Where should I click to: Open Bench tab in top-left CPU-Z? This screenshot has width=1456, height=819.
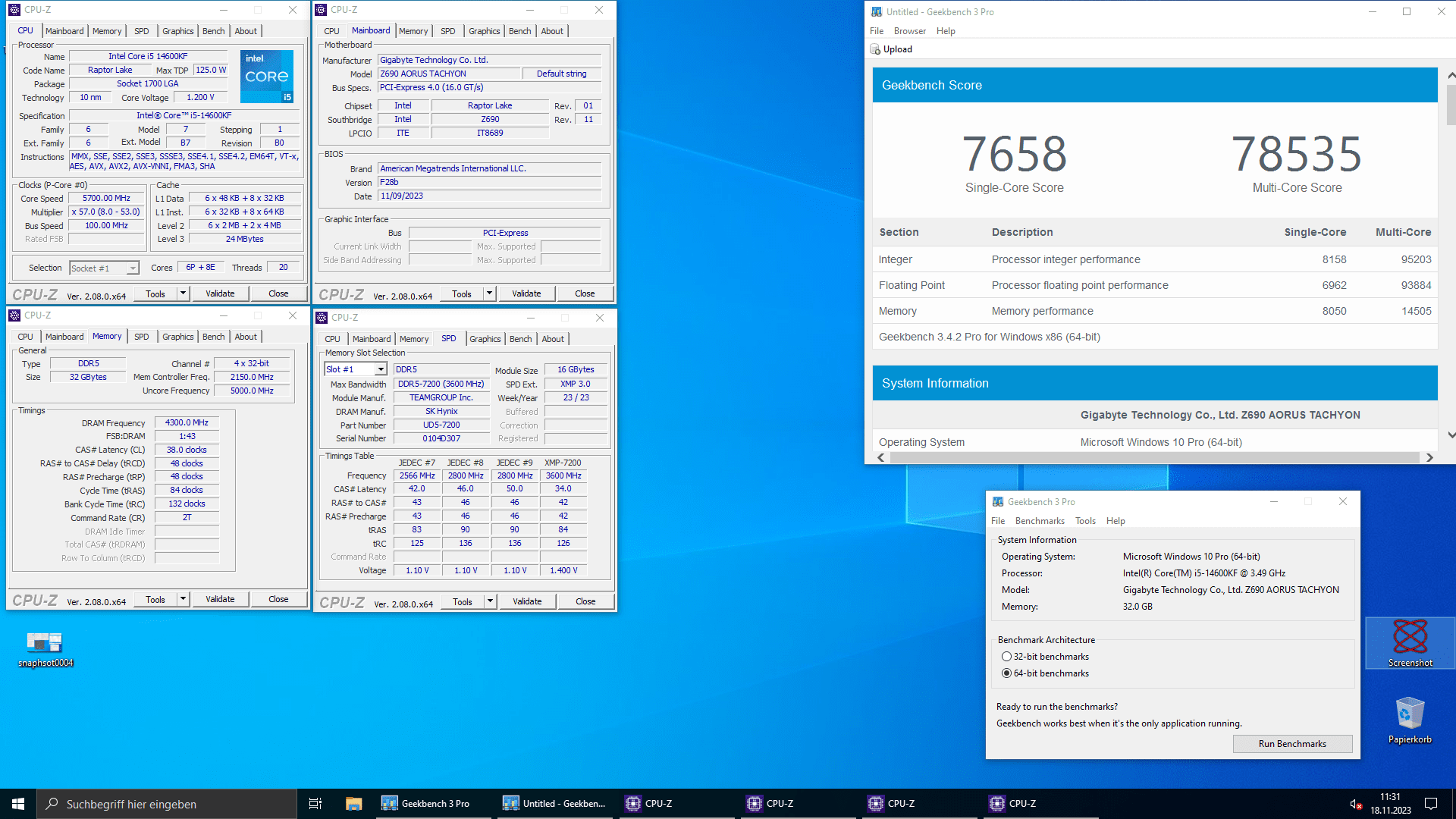[214, 31]
